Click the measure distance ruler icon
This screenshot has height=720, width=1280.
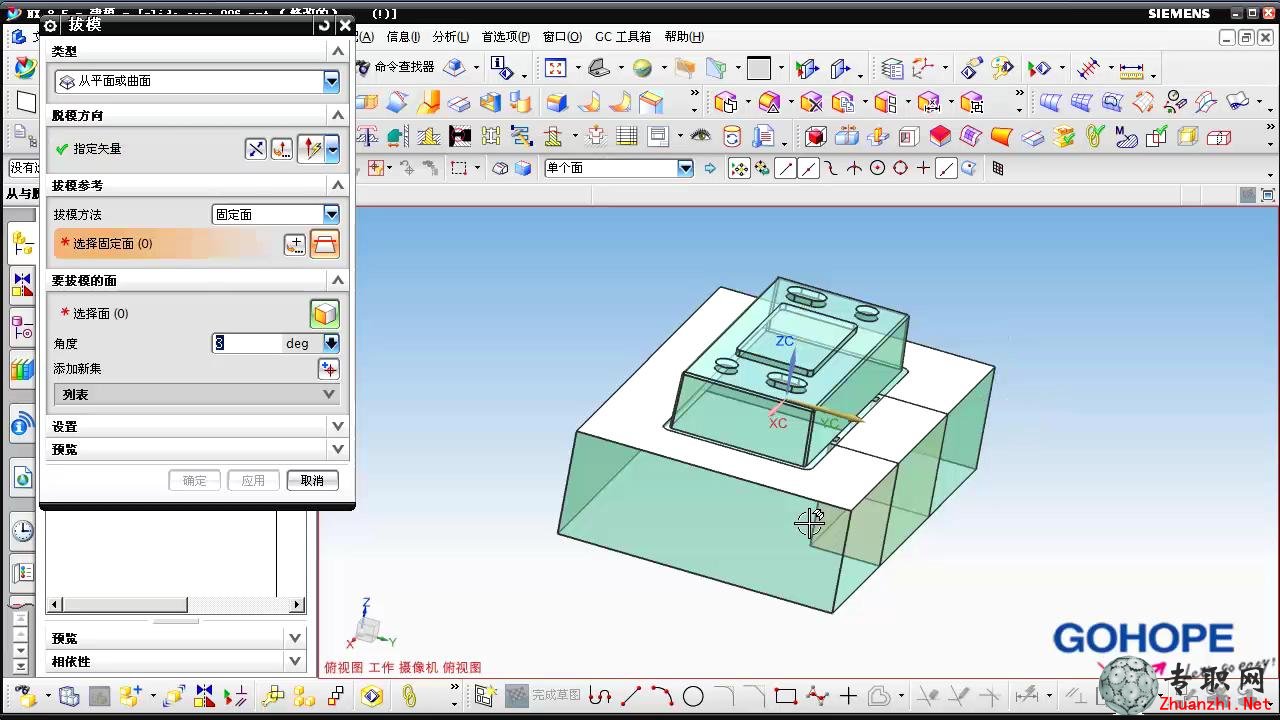click(x=1131, y=69)
